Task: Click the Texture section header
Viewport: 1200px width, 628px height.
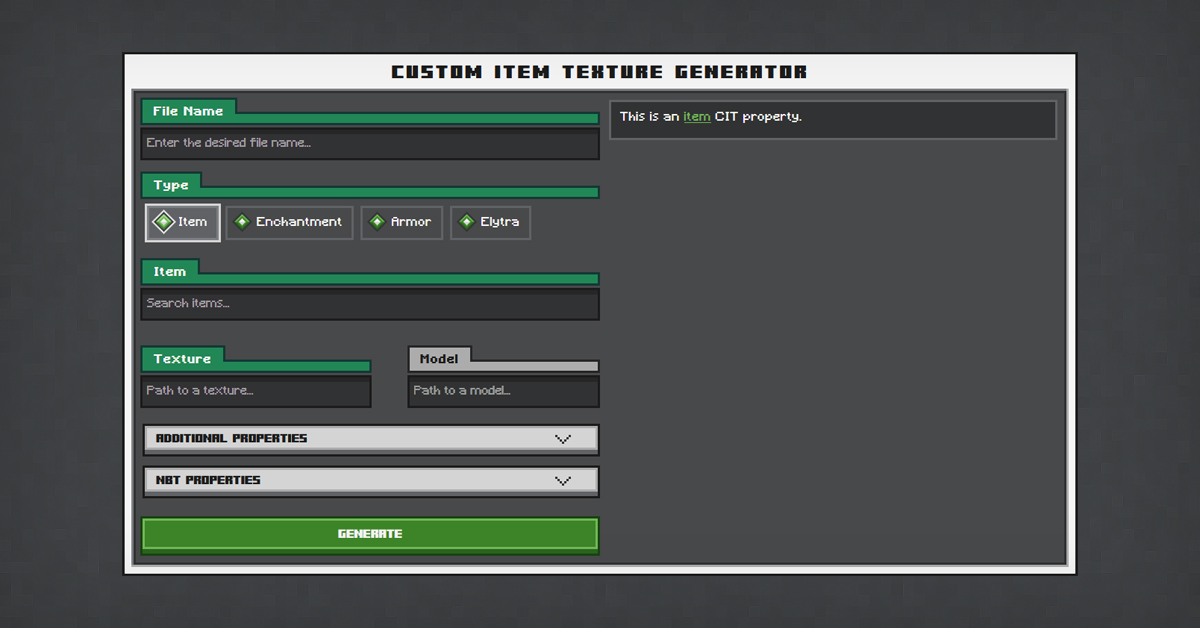Action: tap(183, 358)
